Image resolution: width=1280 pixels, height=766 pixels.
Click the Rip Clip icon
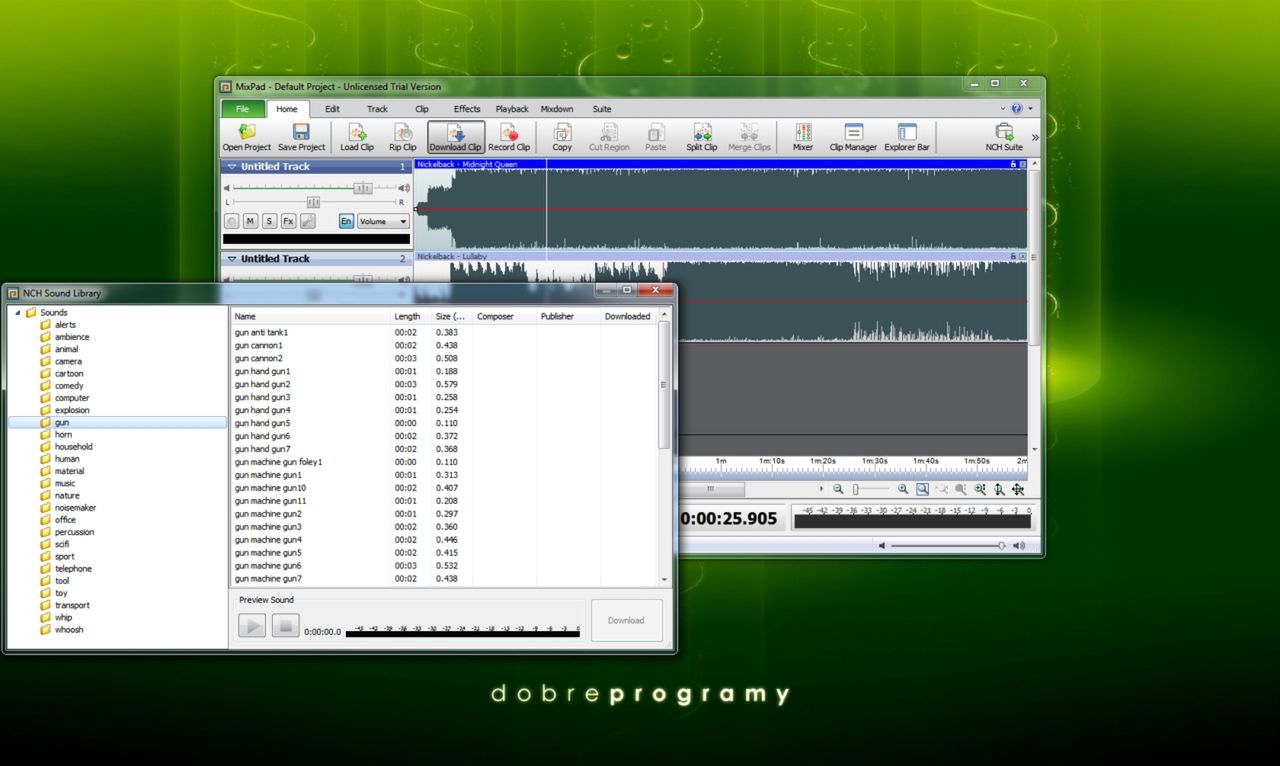pos(403,132)
